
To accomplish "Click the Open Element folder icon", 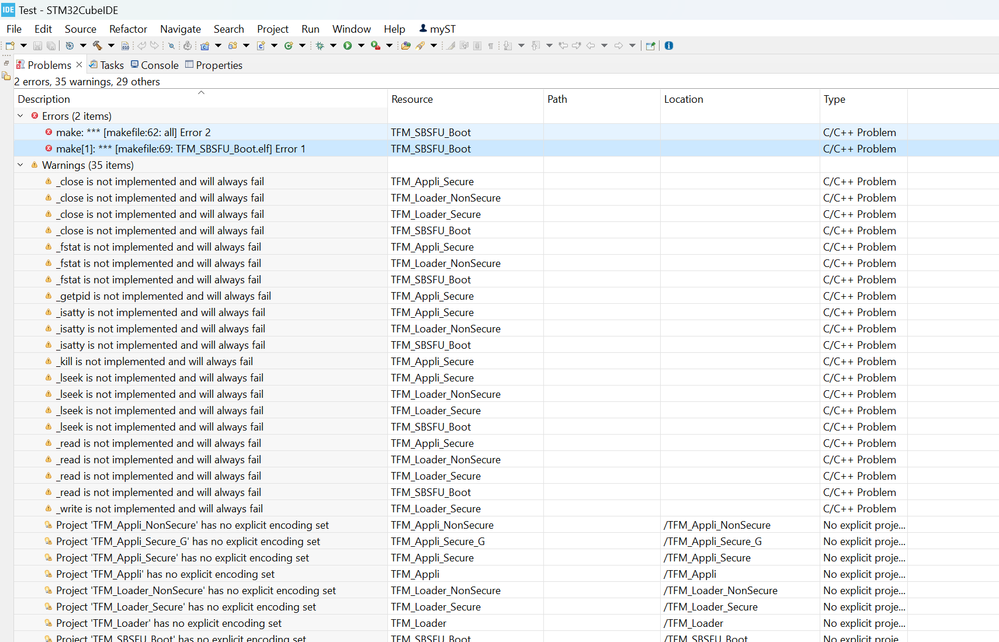I will (405, 46).
